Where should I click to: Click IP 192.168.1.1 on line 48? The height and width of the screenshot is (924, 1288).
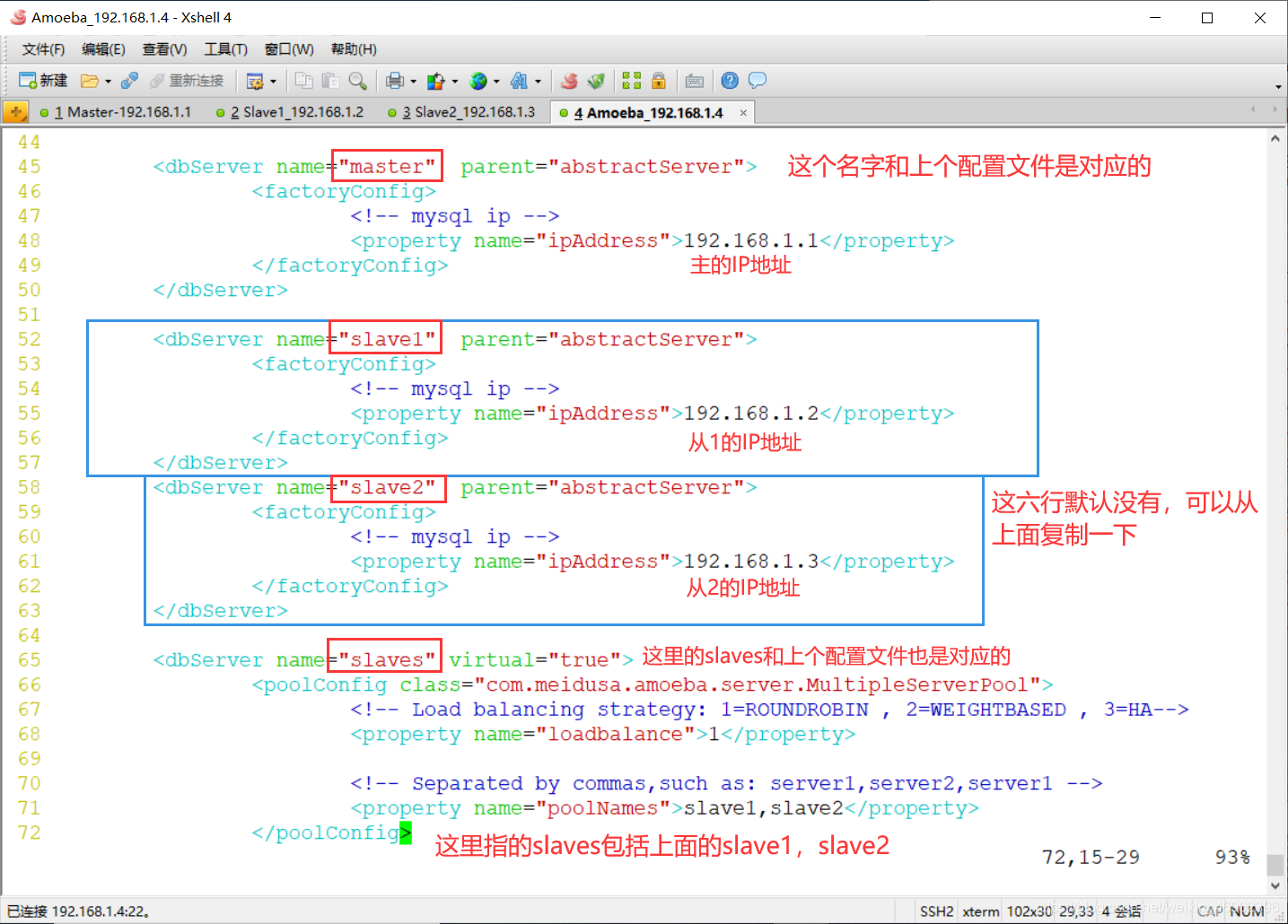tap(750, 241)
